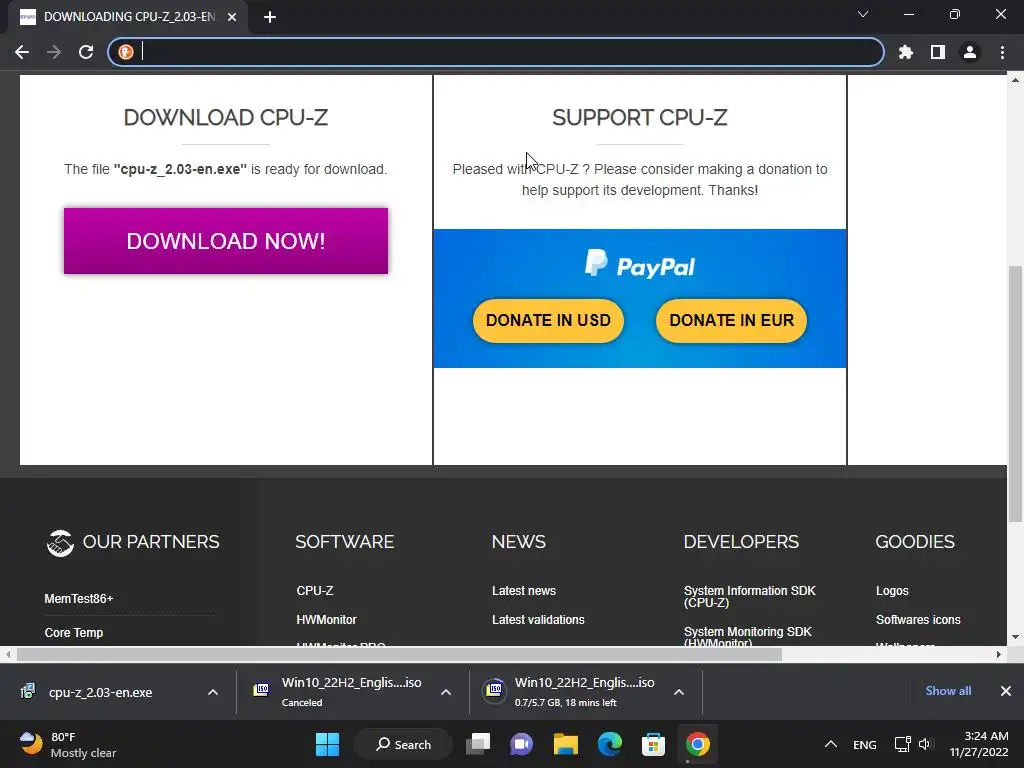Open volume control in system tray

point(925,744)
